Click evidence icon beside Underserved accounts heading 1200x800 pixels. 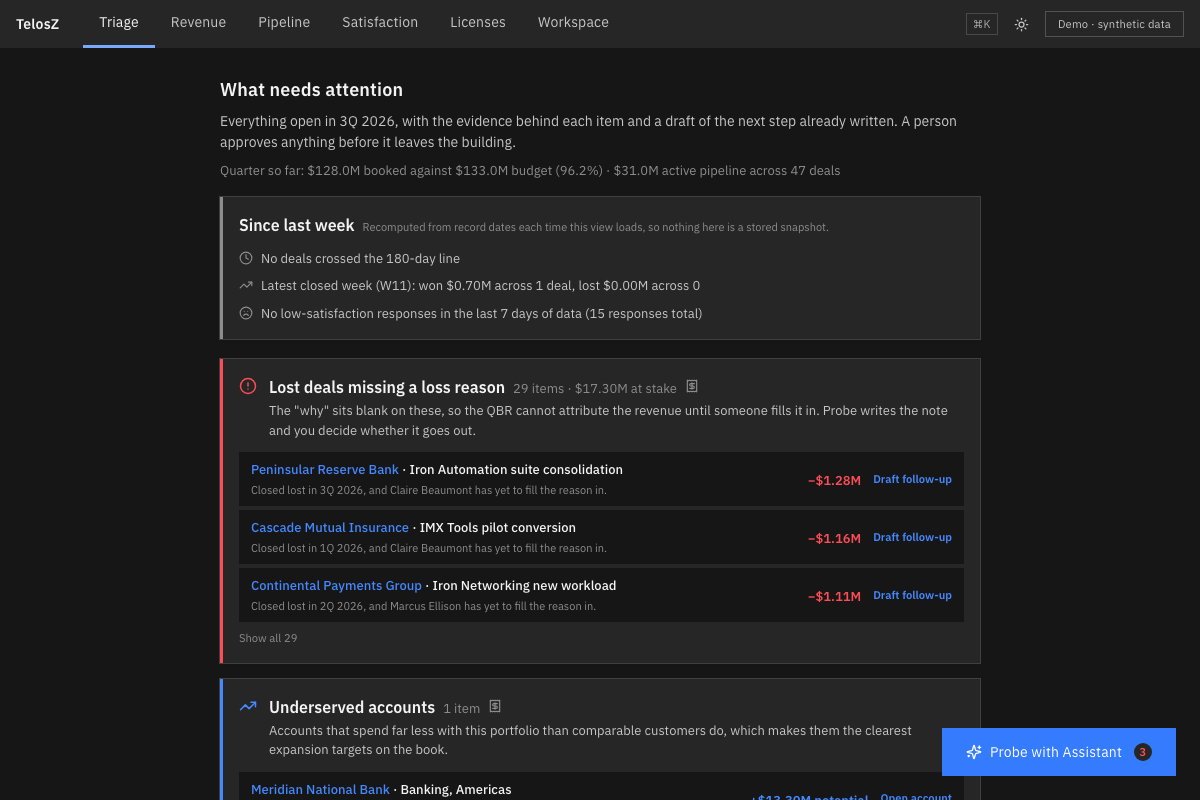click(x=495, y=707)
